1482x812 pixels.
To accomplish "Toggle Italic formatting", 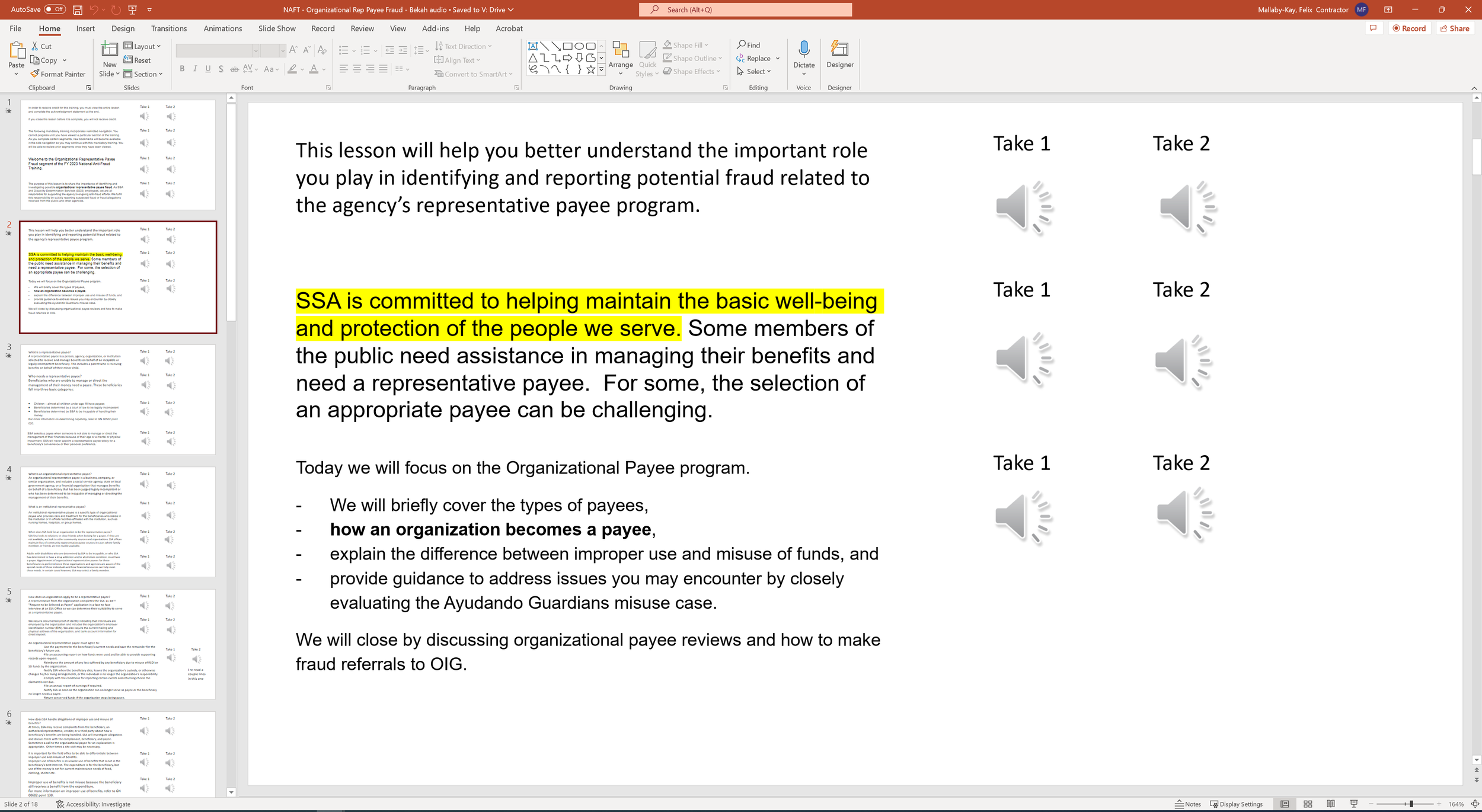I will 195,69.
